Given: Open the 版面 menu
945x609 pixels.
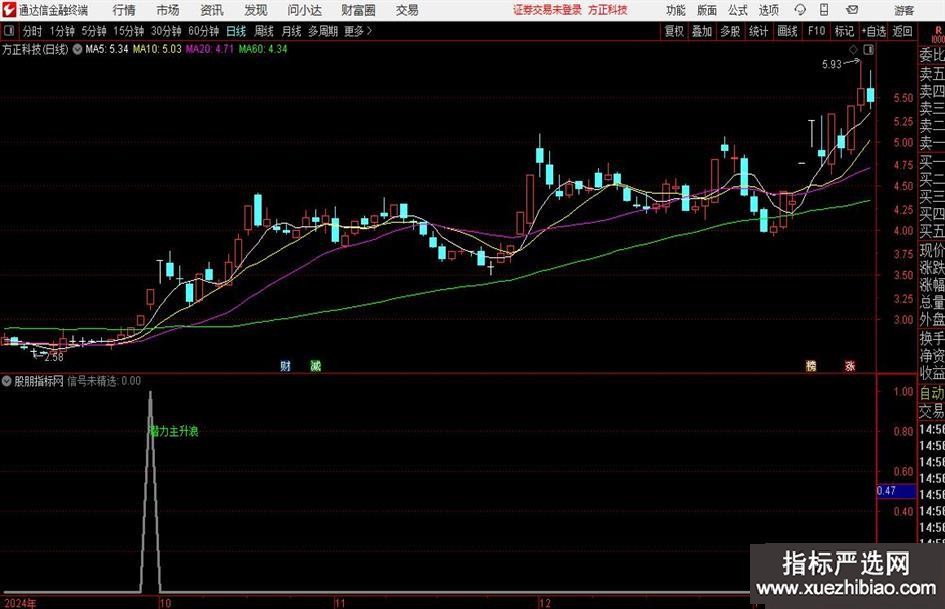Looking at the screenshot, I should pyautogui.click(x=706, y=10).
